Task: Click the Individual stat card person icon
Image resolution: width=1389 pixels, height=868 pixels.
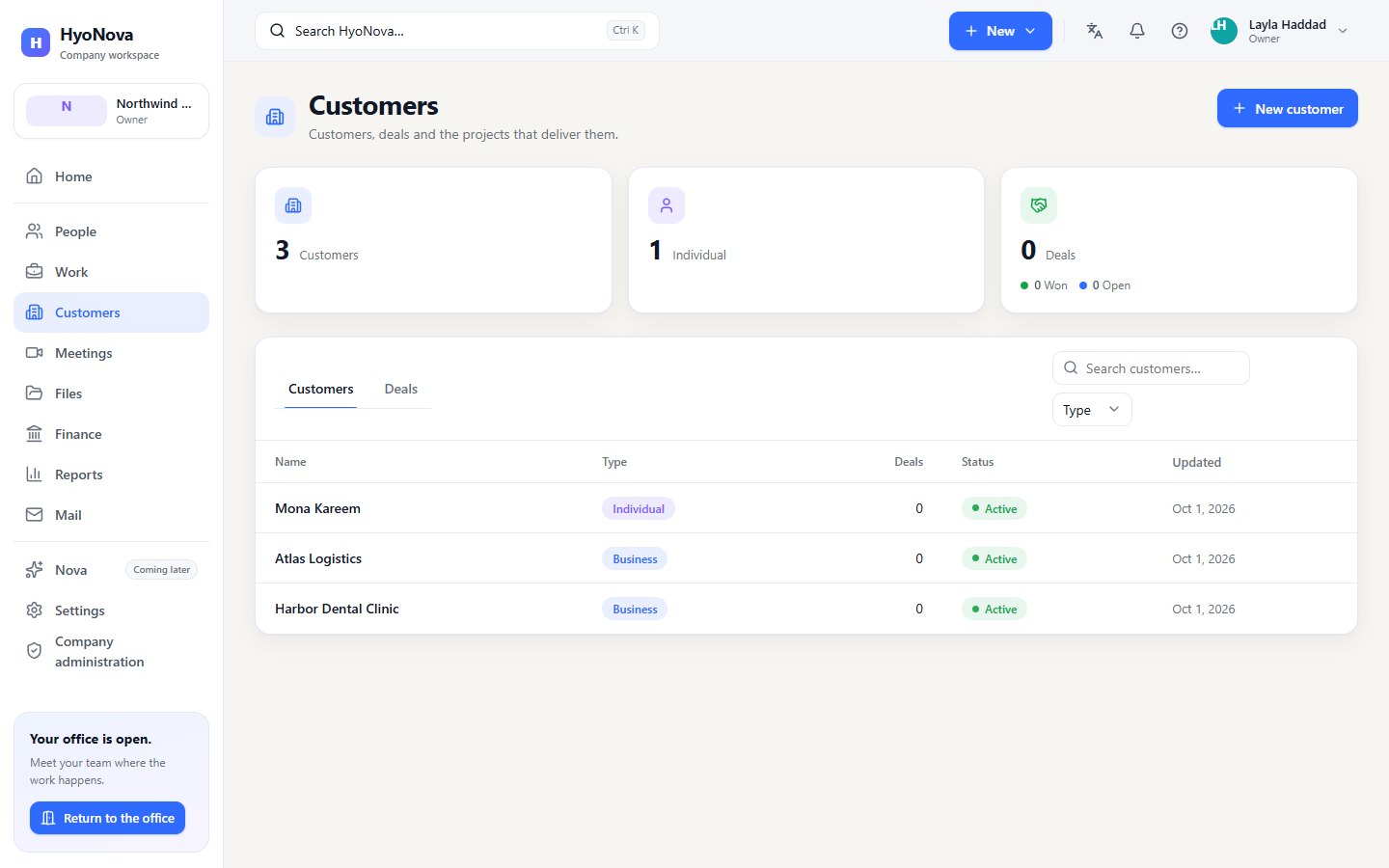Action: click(x=667, y=205)
